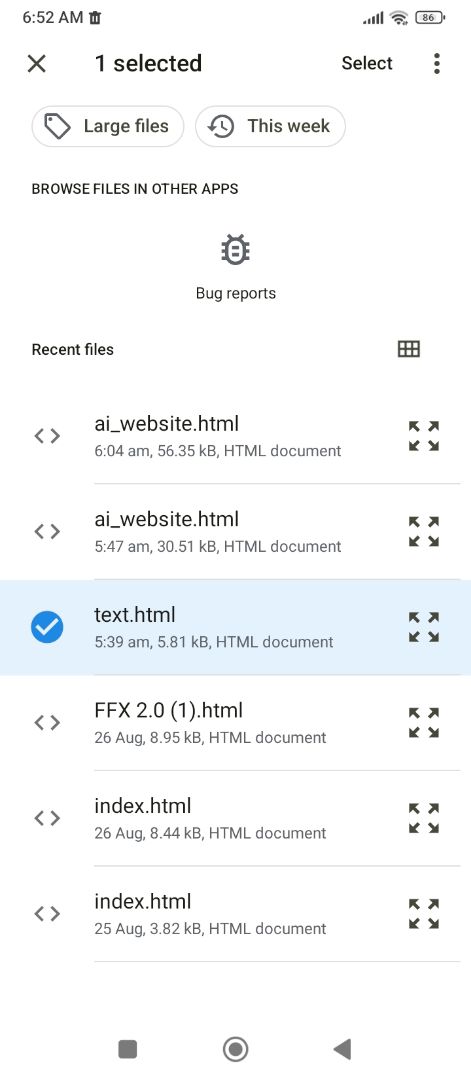Open the three-dot overflow menu
The image size is (471, 1080).
[x=437, y=63]
